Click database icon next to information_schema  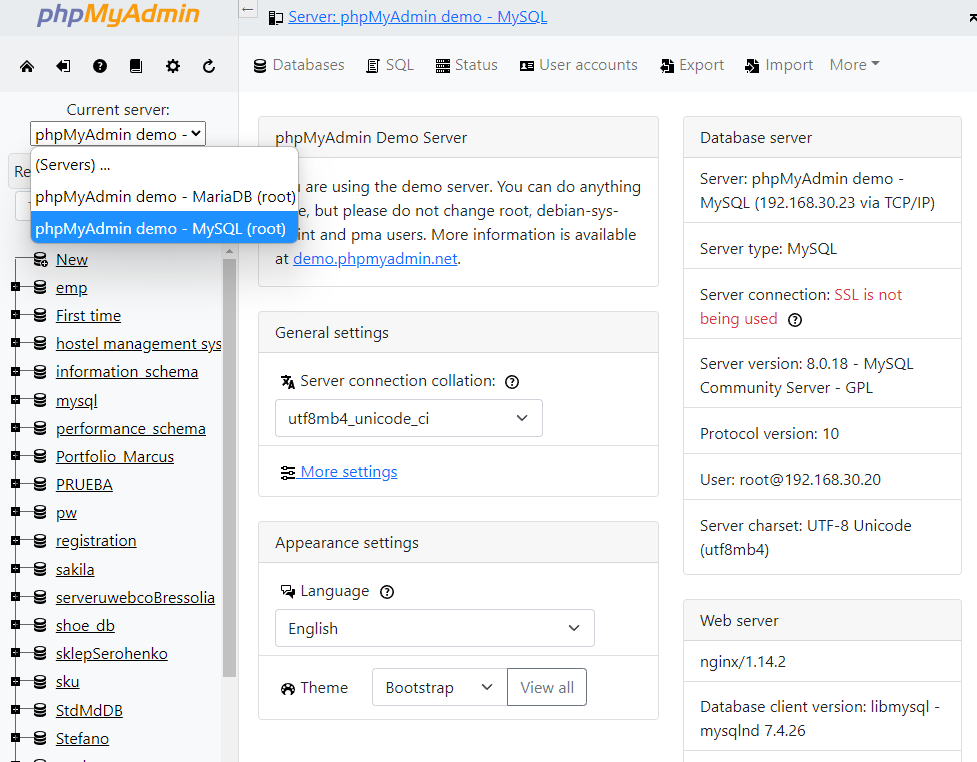40,371
